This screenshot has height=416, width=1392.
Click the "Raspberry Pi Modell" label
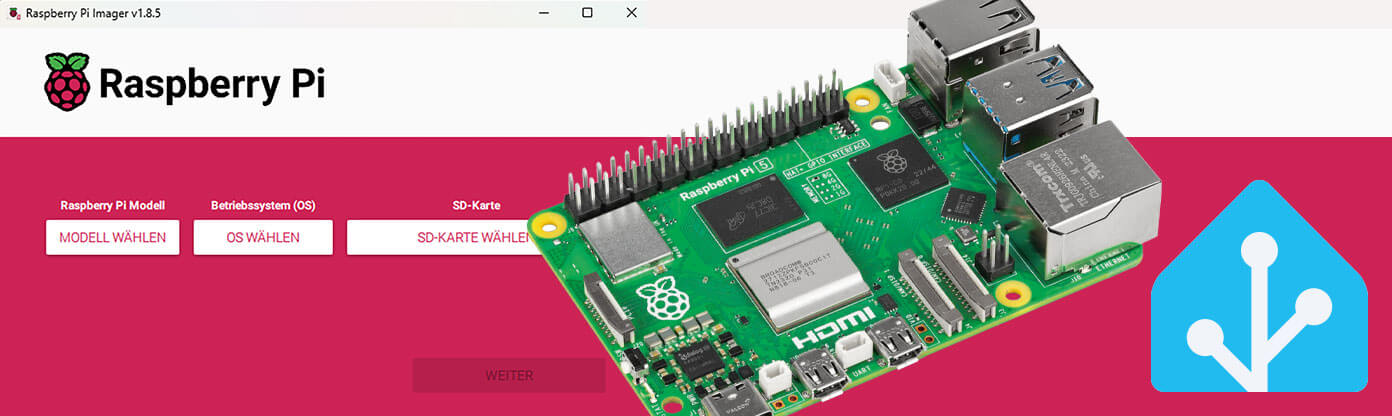pos(112,206)
